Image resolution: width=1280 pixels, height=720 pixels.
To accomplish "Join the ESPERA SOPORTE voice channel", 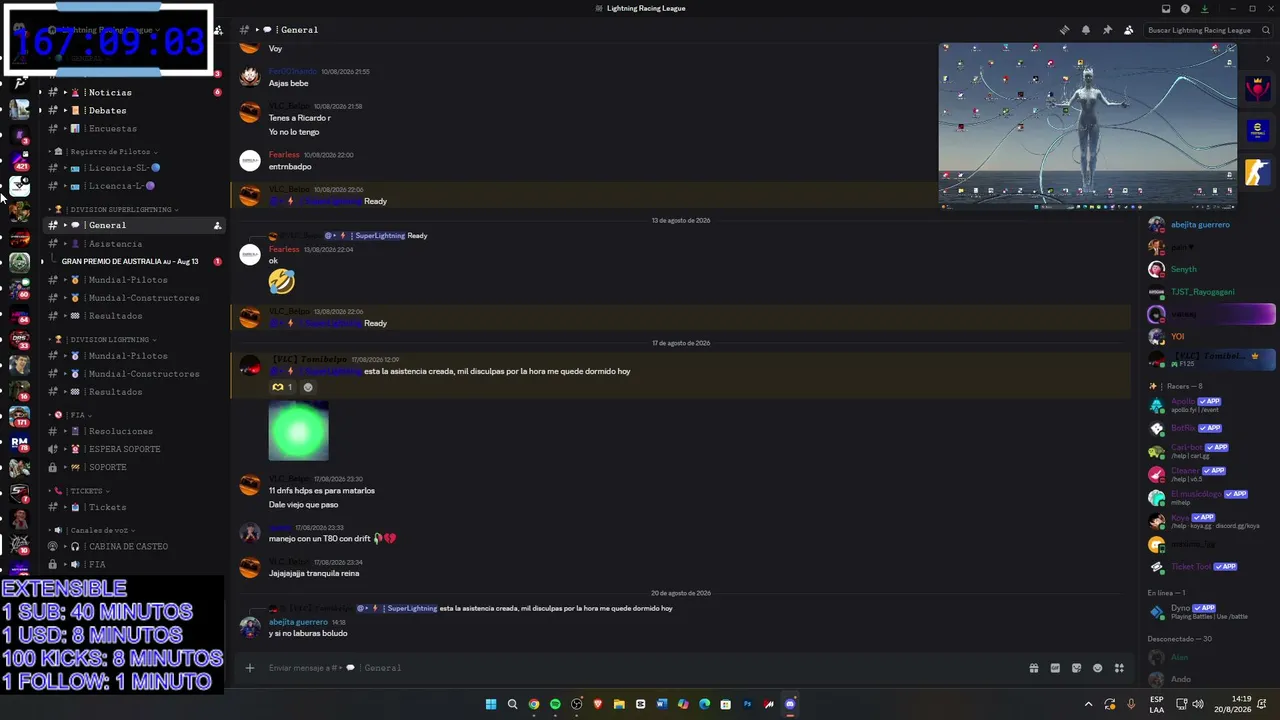I will 135,449.
